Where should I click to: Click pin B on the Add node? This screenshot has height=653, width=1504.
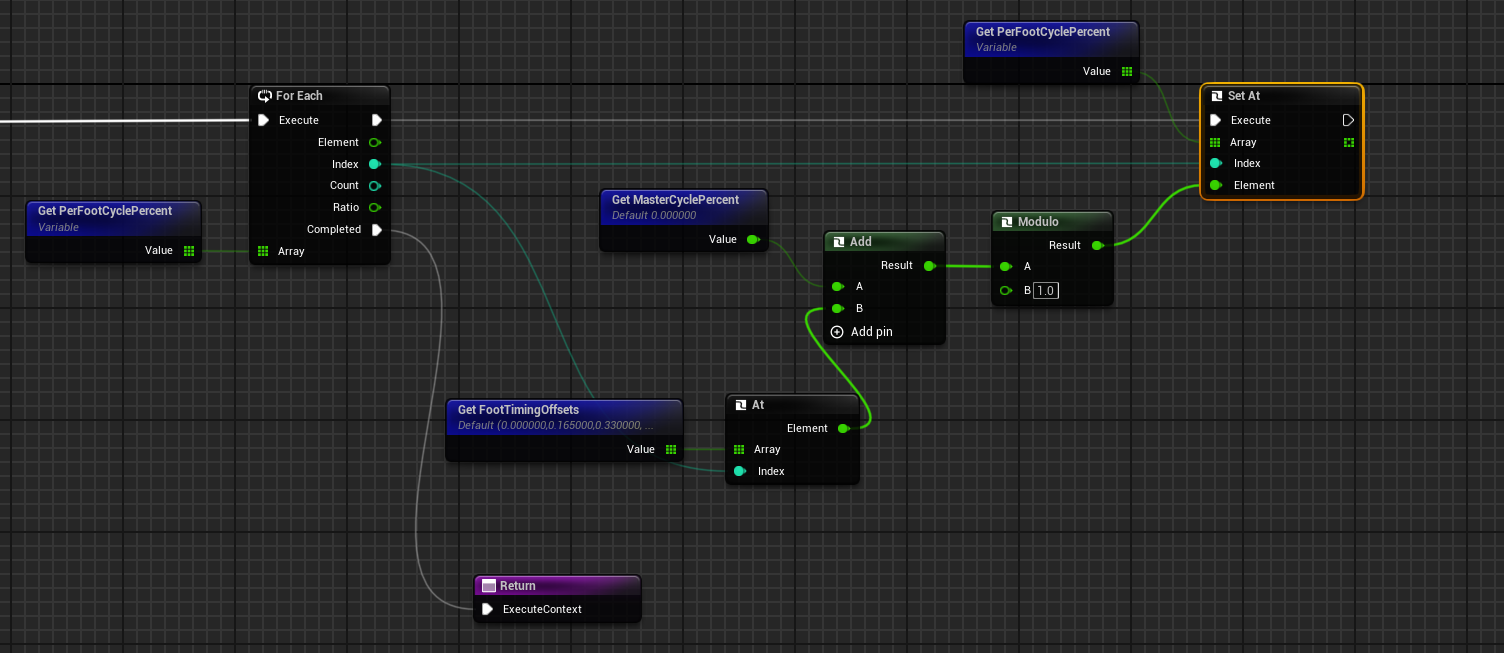click(x=837, y=308)
